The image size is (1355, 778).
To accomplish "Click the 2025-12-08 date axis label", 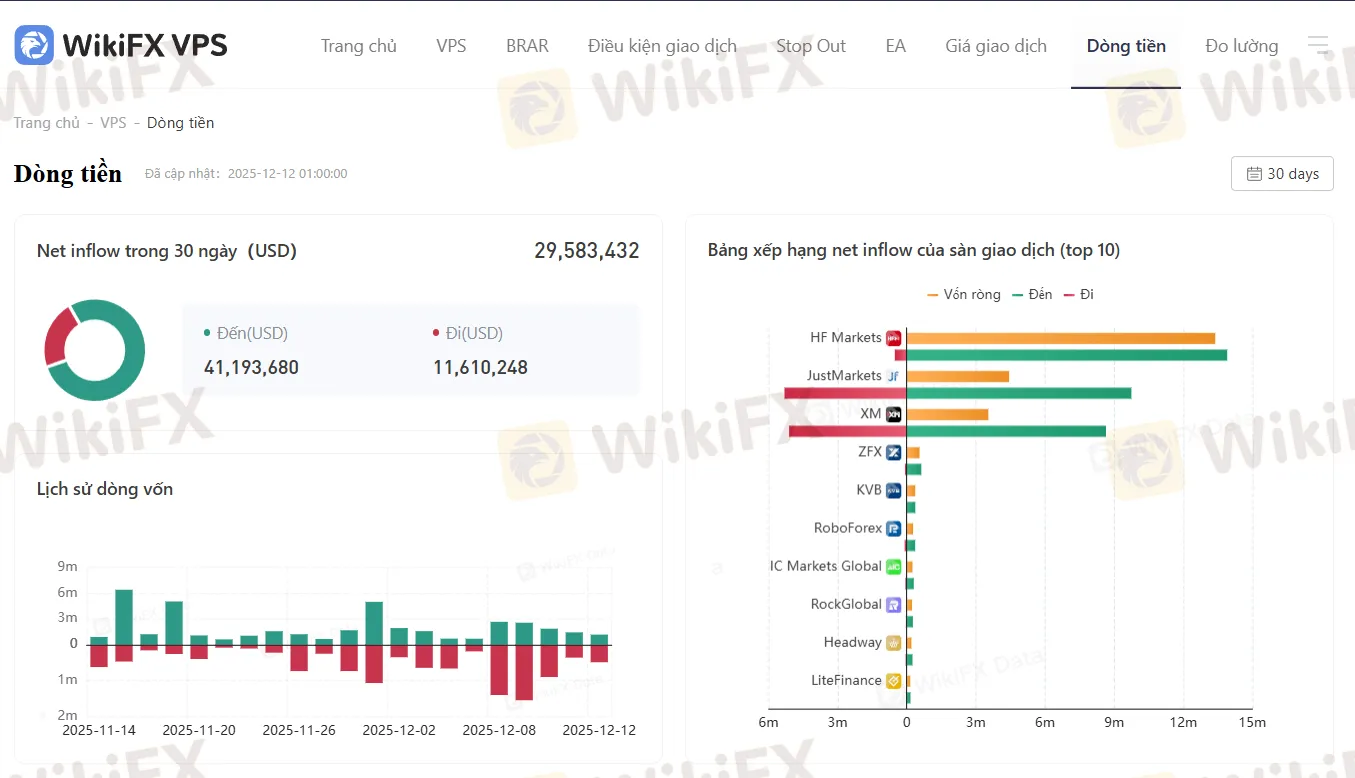I will coord(499,730).
